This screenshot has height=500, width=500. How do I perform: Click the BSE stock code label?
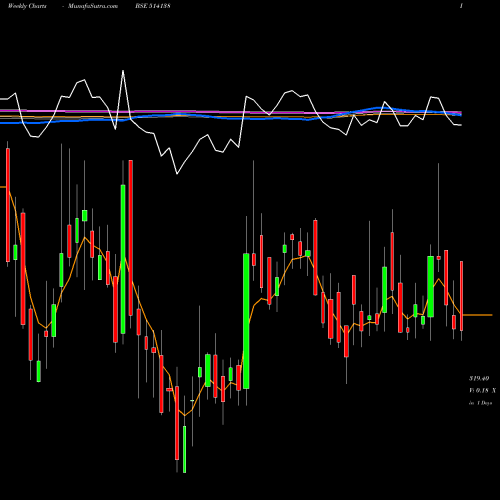click(153, 6)
